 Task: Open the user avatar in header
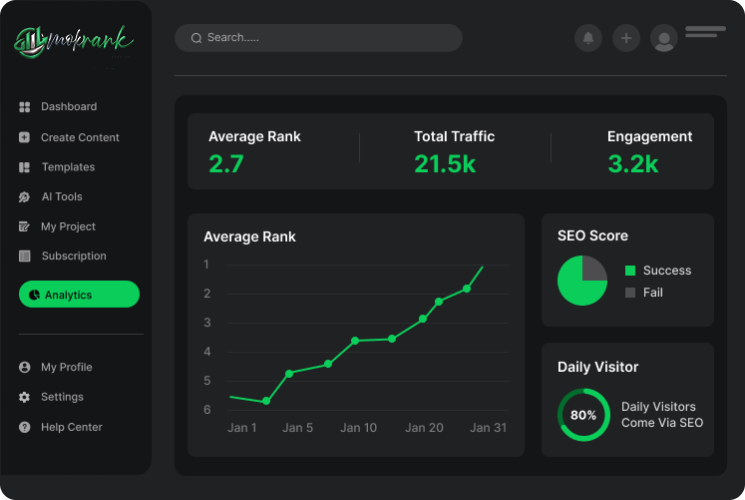(x=664, y=38)
